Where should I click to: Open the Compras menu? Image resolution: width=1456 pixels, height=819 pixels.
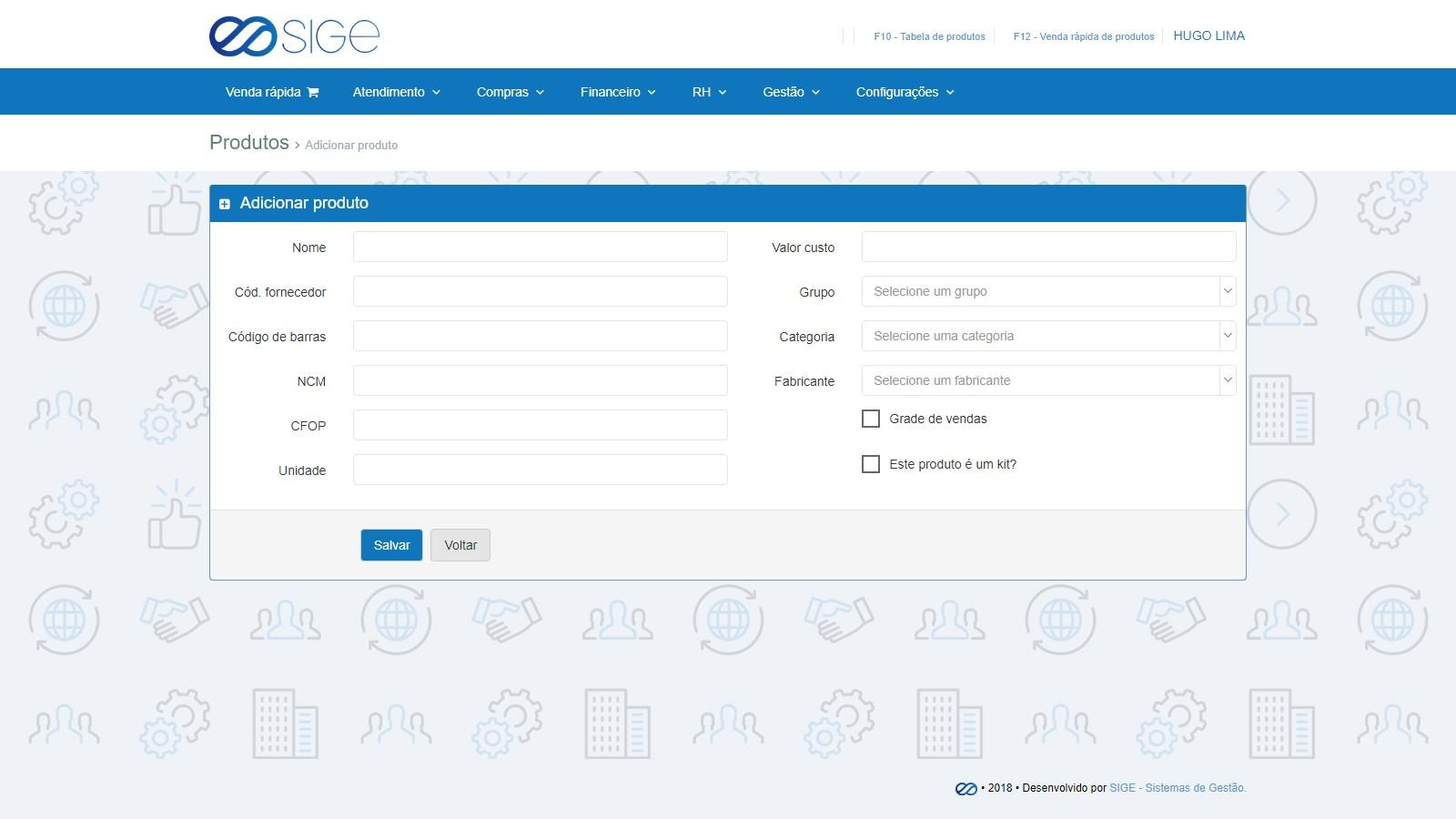(x=511, y=92)
